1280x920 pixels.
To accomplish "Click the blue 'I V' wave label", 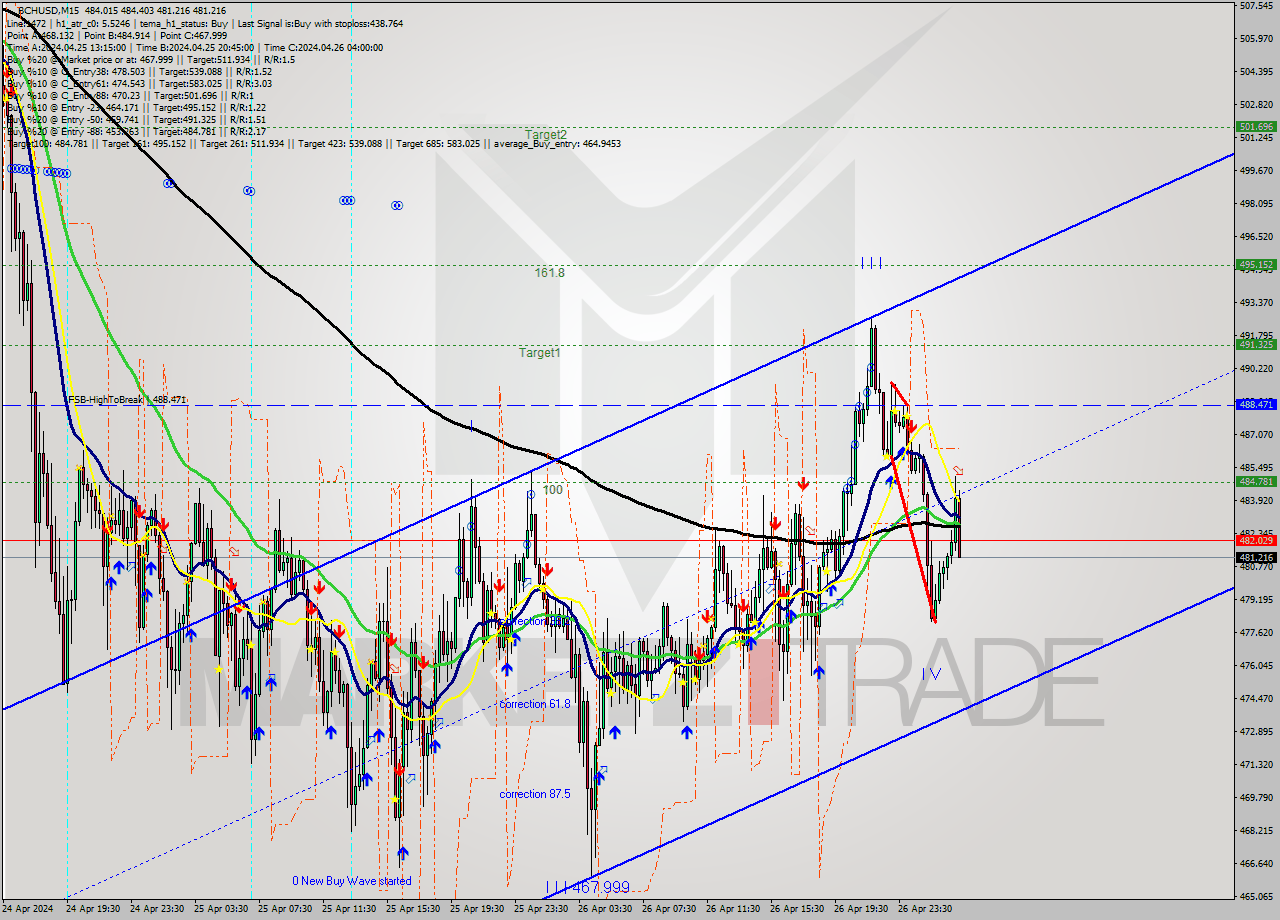I will pos(931,674).
